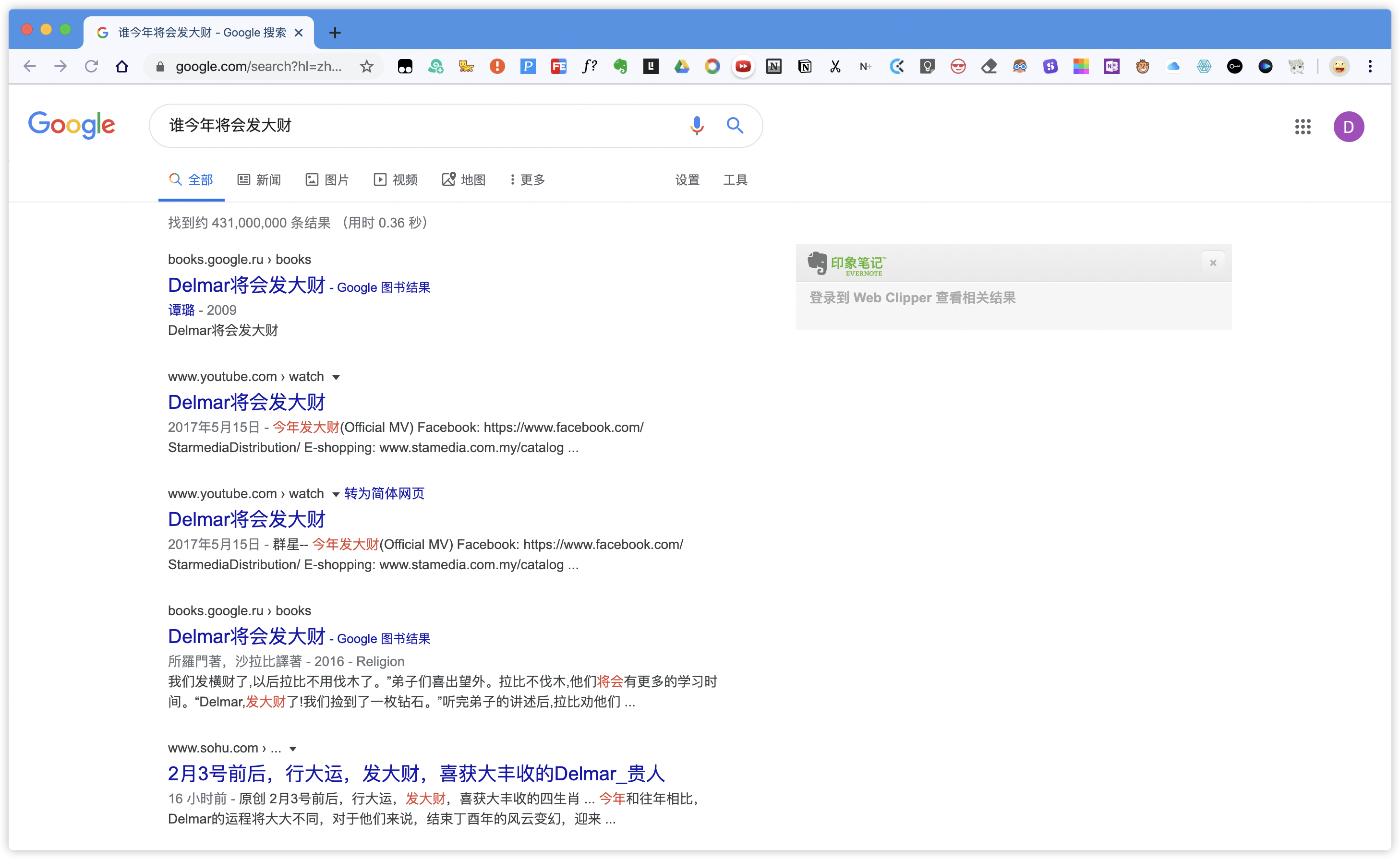Viewport: 1400px width, 859px height.
Task: Open the black two-eyed extension icon
Action: tap(405, 67)
